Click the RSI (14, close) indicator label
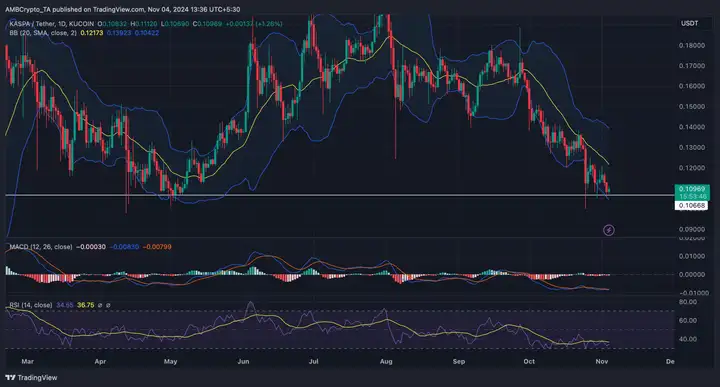This screenshot has height=387, width=720. pos(31,305)
